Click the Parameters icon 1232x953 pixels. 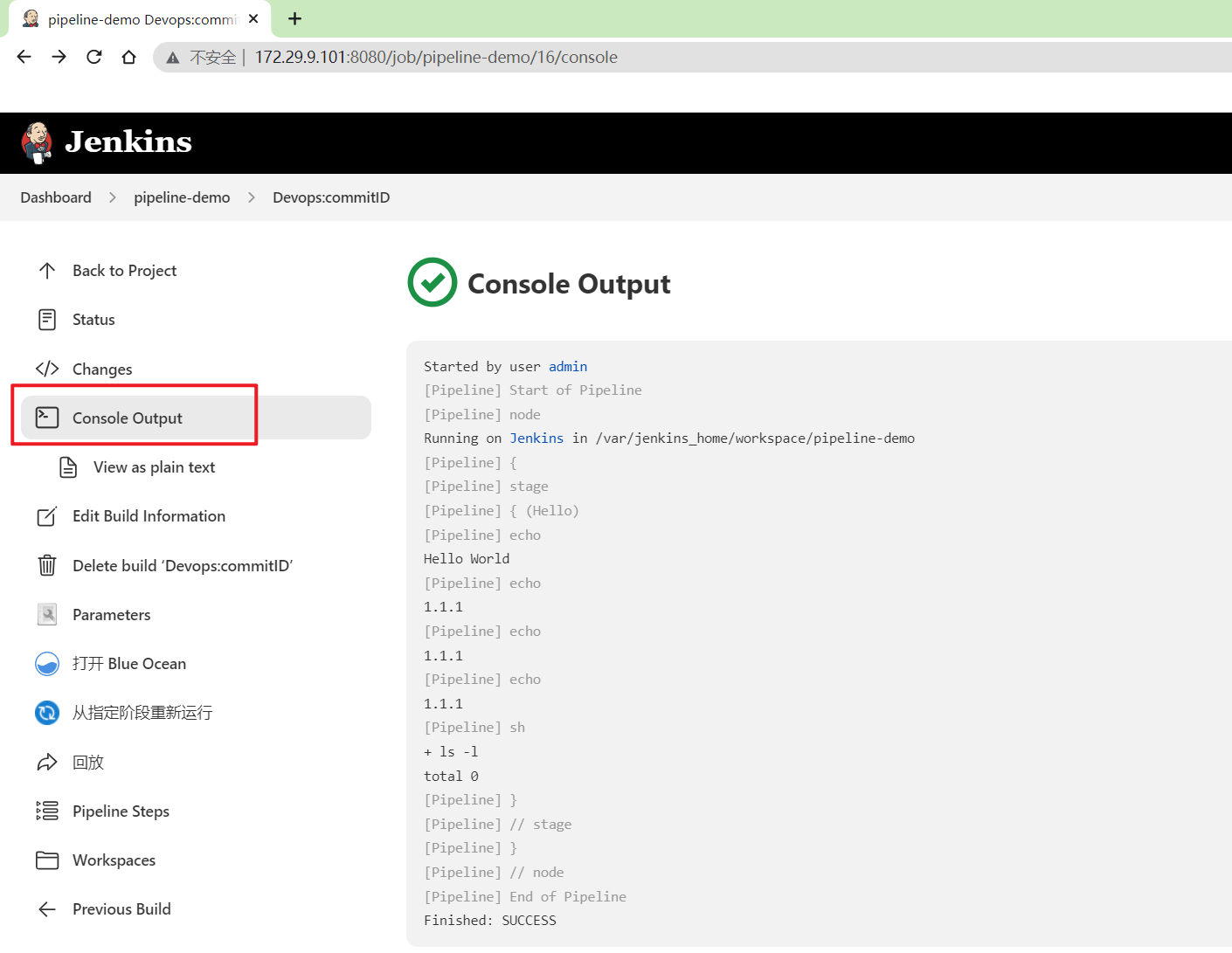tap(47, 614)
